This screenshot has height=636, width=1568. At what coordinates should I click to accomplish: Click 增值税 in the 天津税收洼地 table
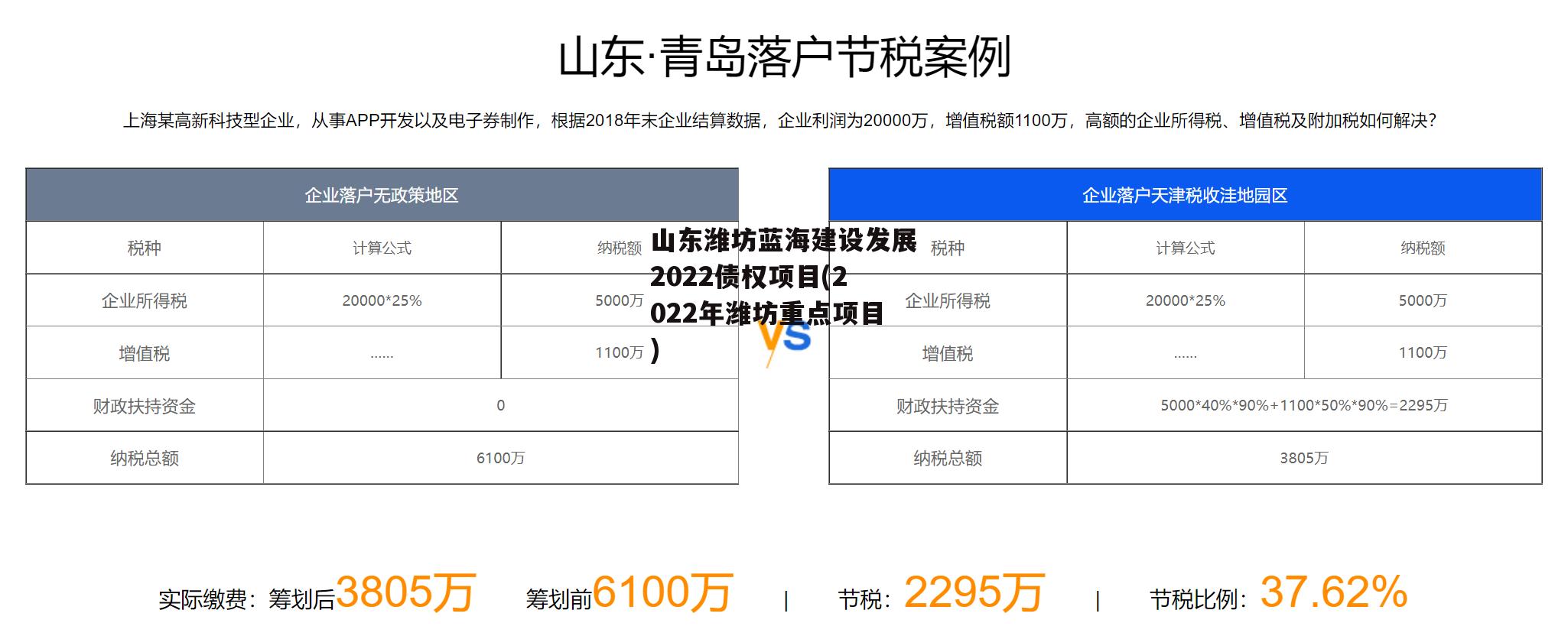(x=948, y=353)
